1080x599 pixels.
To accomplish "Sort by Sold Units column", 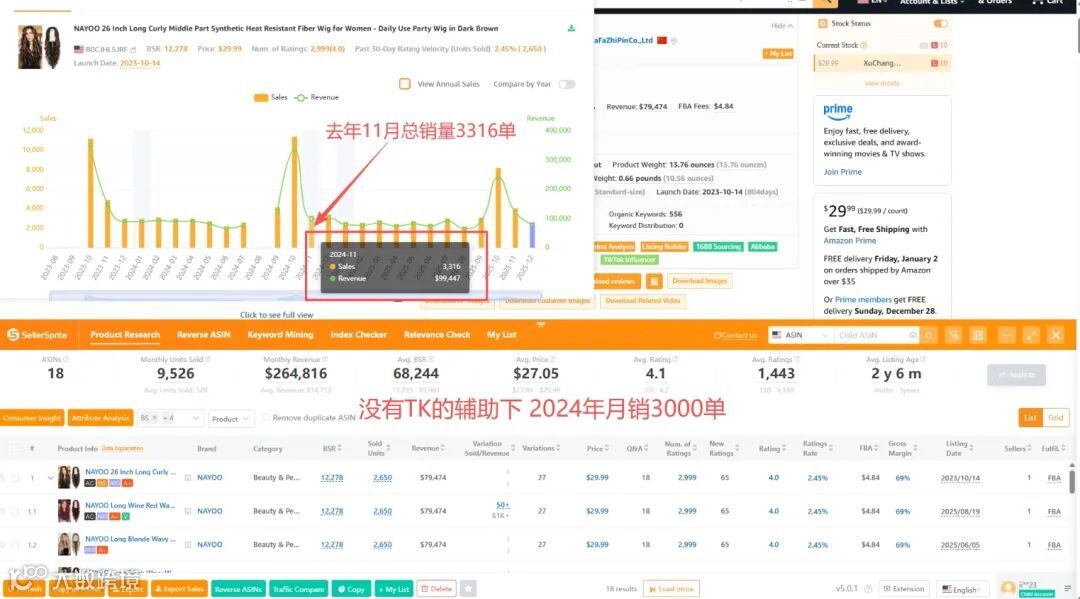I will pyautogui.click(x=379, y=448).
